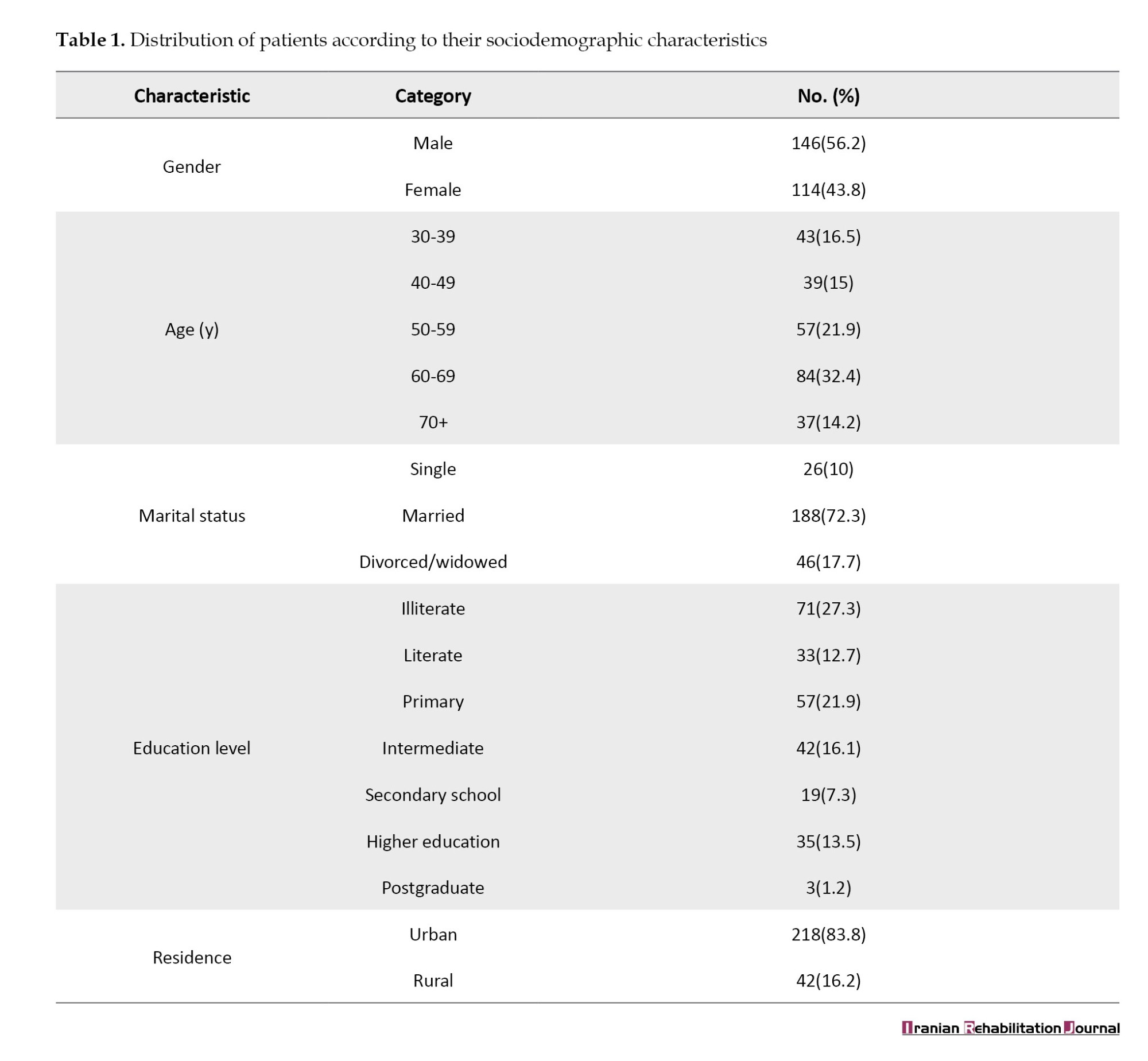Select the Category column header
Viewport: 1148px width, 1061px height.
[x=433, y=96]
